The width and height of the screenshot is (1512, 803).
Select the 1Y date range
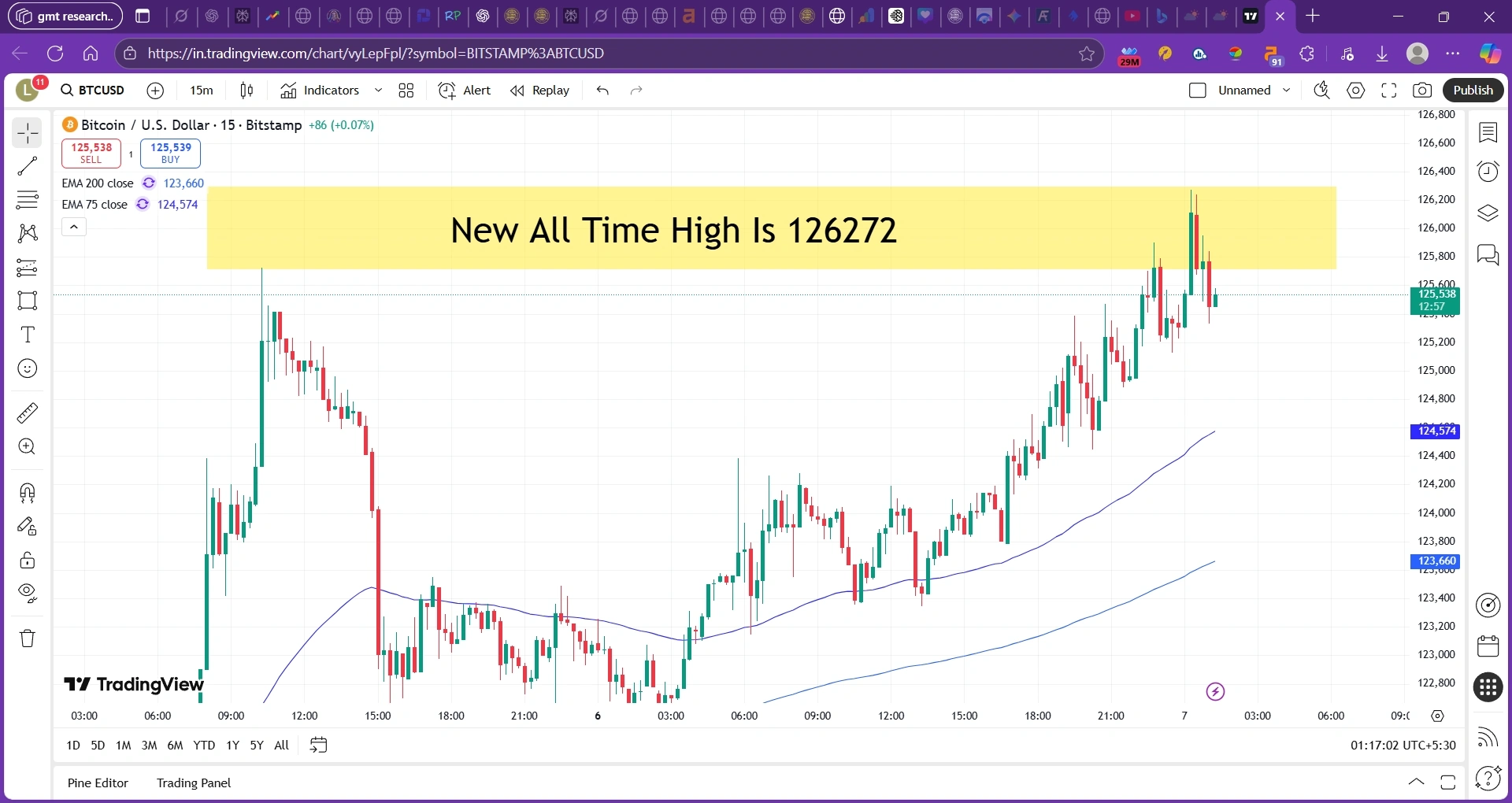point(232,745)
